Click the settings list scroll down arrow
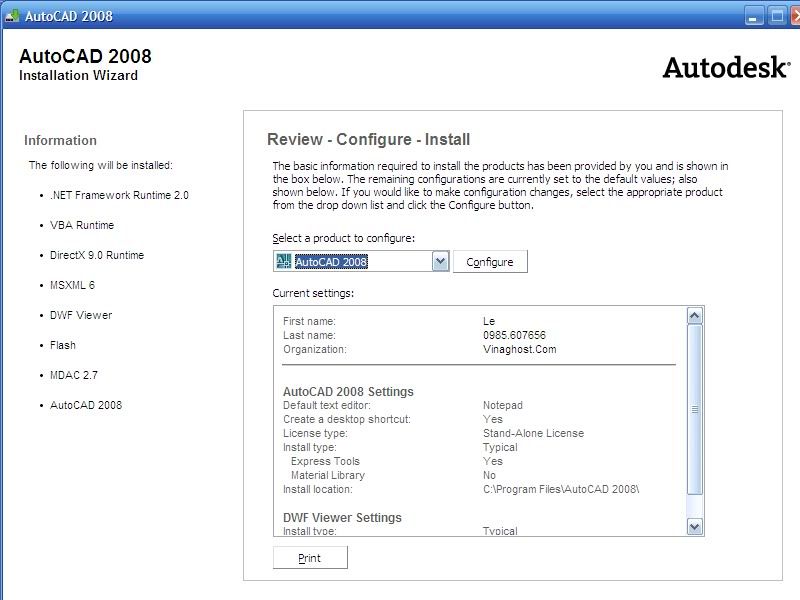Image resolution: width=800 pixels, height=600 pixels. [x=694, y=526]
